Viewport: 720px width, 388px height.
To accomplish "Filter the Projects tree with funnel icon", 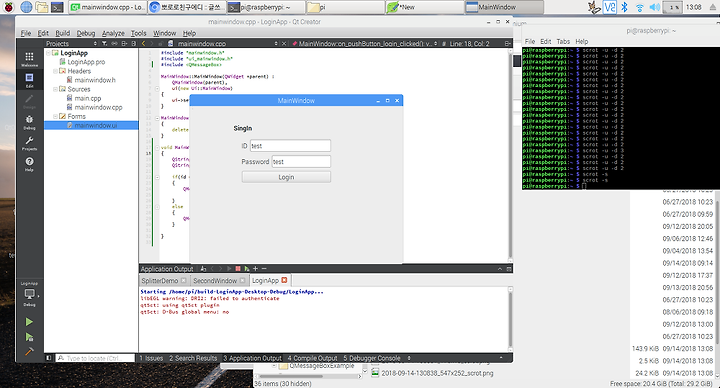I will click(104, 43).
